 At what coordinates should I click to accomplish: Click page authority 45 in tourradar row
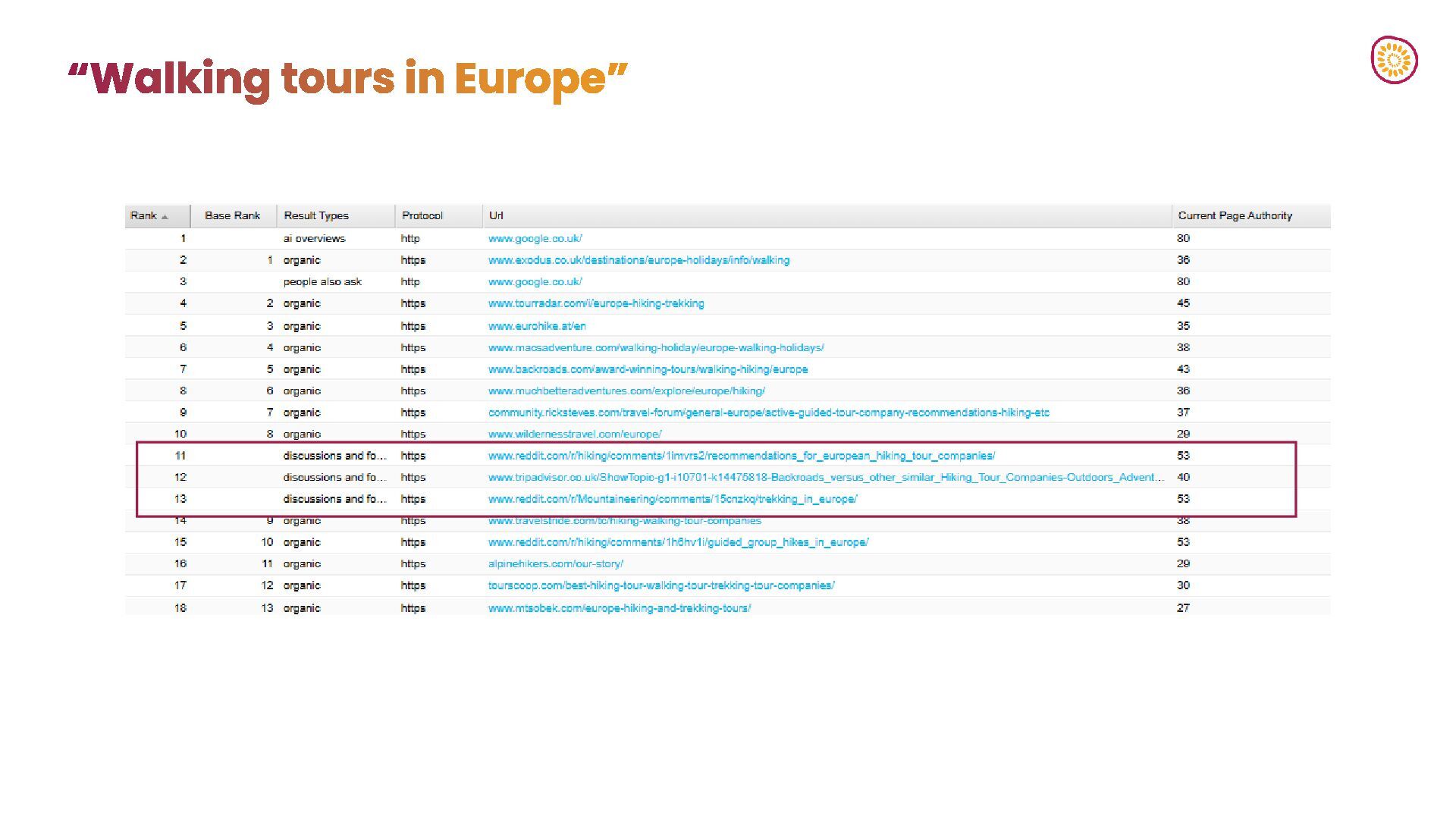point(1183,303)
